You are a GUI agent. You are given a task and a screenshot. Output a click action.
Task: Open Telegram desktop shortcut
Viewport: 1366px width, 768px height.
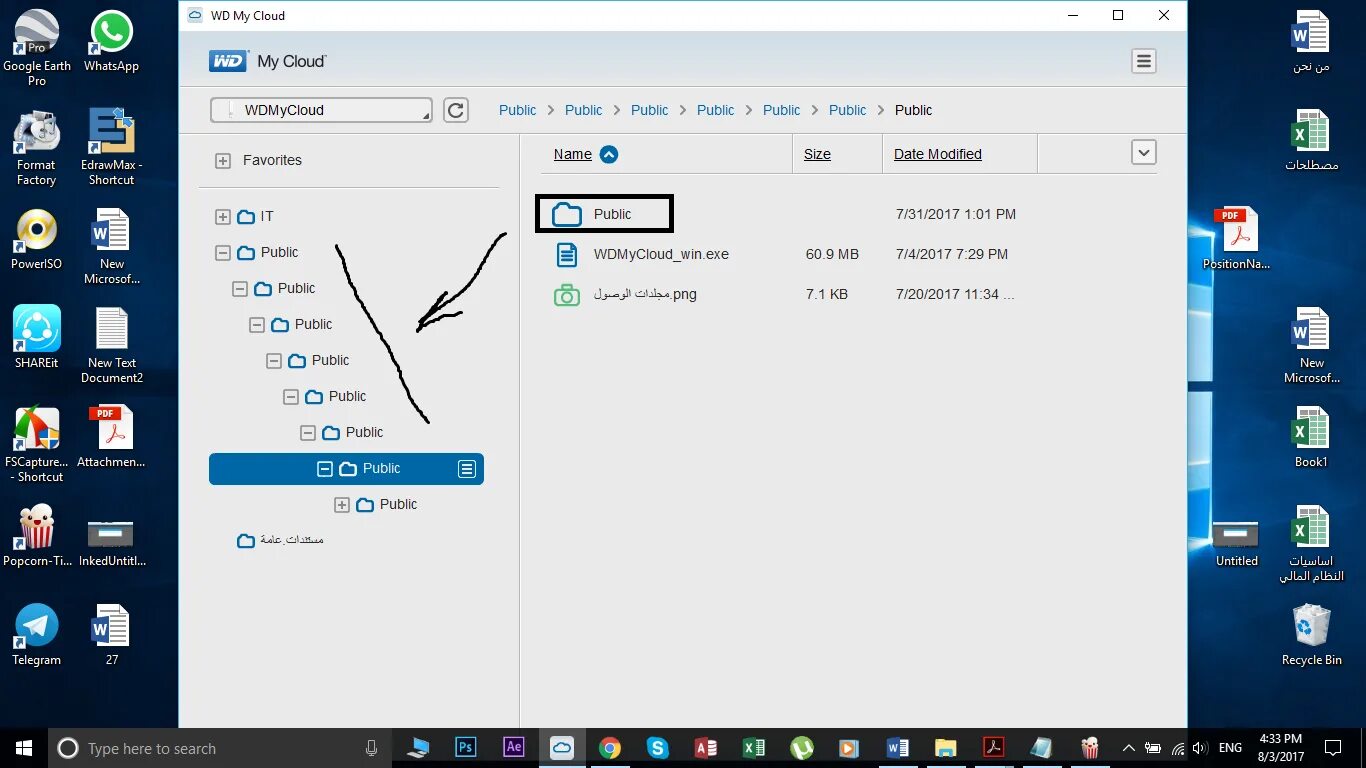(x=37, y=635)
